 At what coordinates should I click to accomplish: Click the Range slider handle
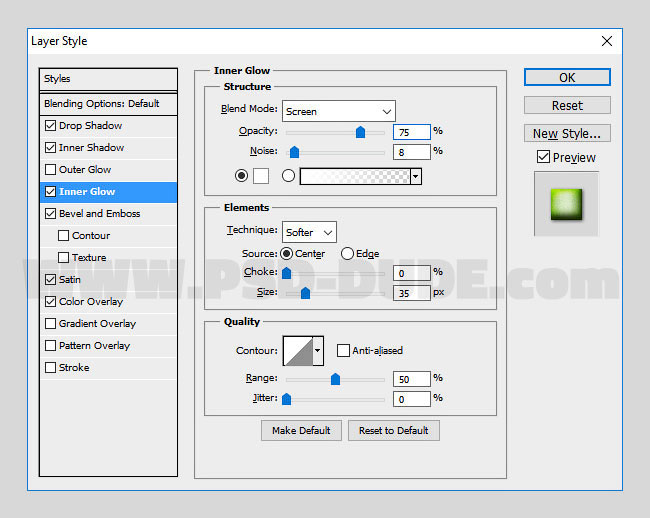335,379
